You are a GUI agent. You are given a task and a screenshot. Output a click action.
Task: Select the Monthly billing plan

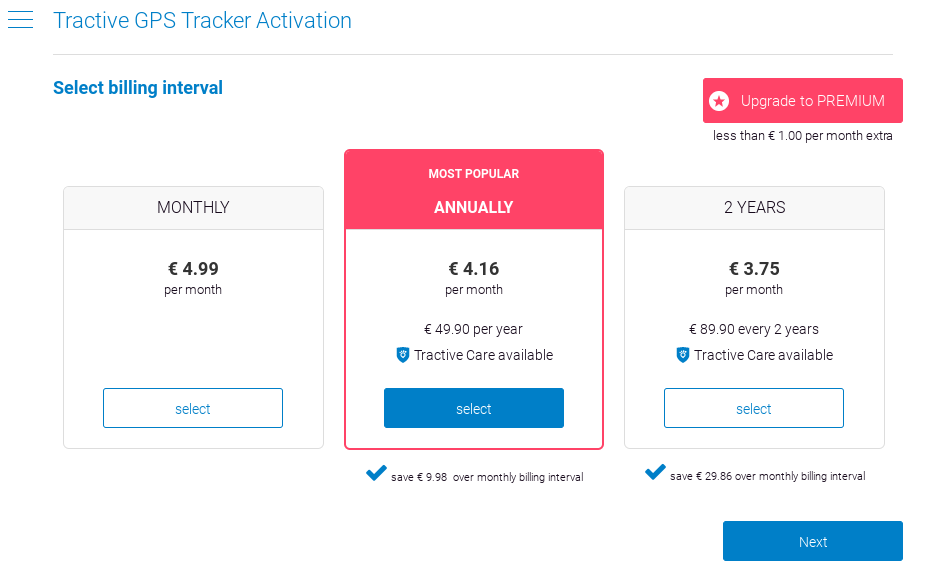(x=193, y=408)
